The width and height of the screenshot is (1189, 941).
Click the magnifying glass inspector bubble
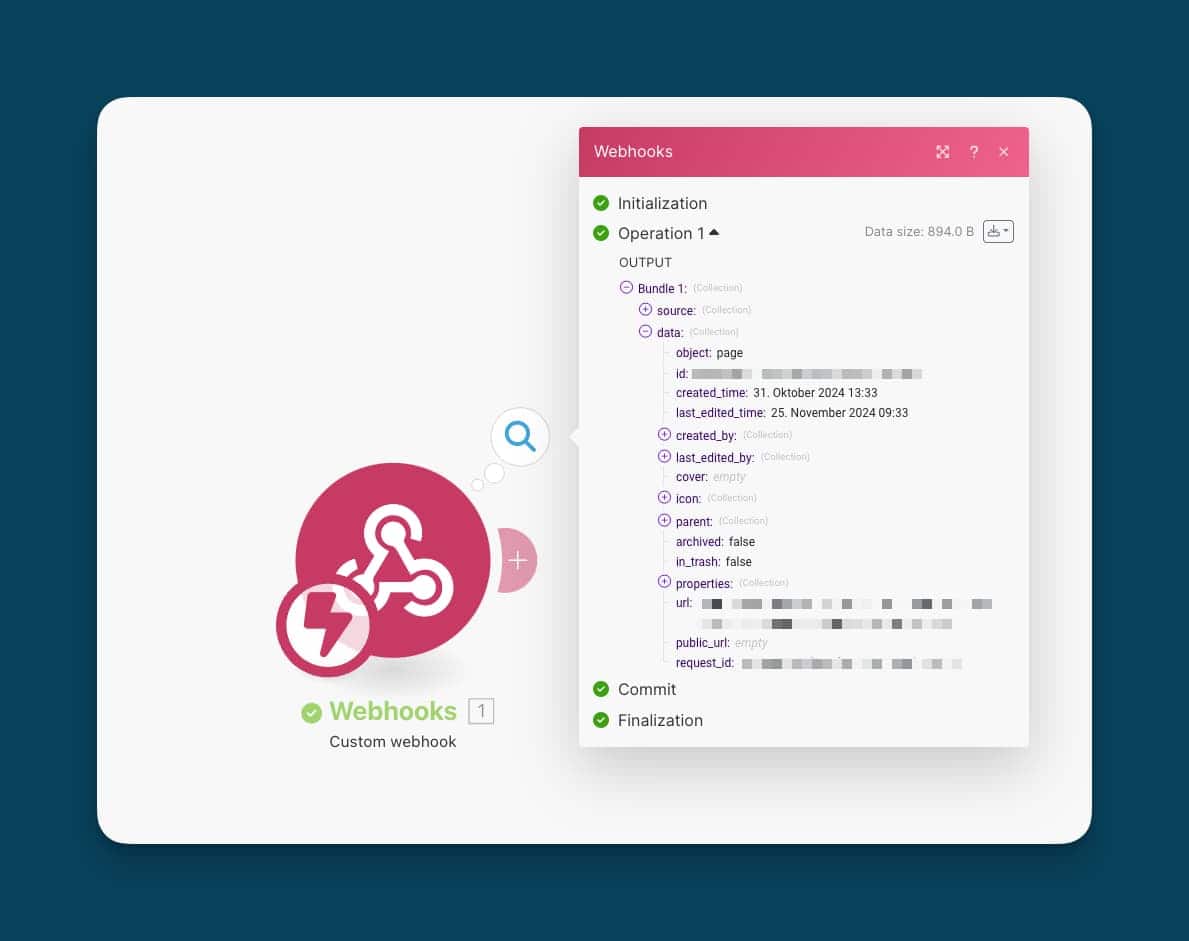tap(520, 437)
